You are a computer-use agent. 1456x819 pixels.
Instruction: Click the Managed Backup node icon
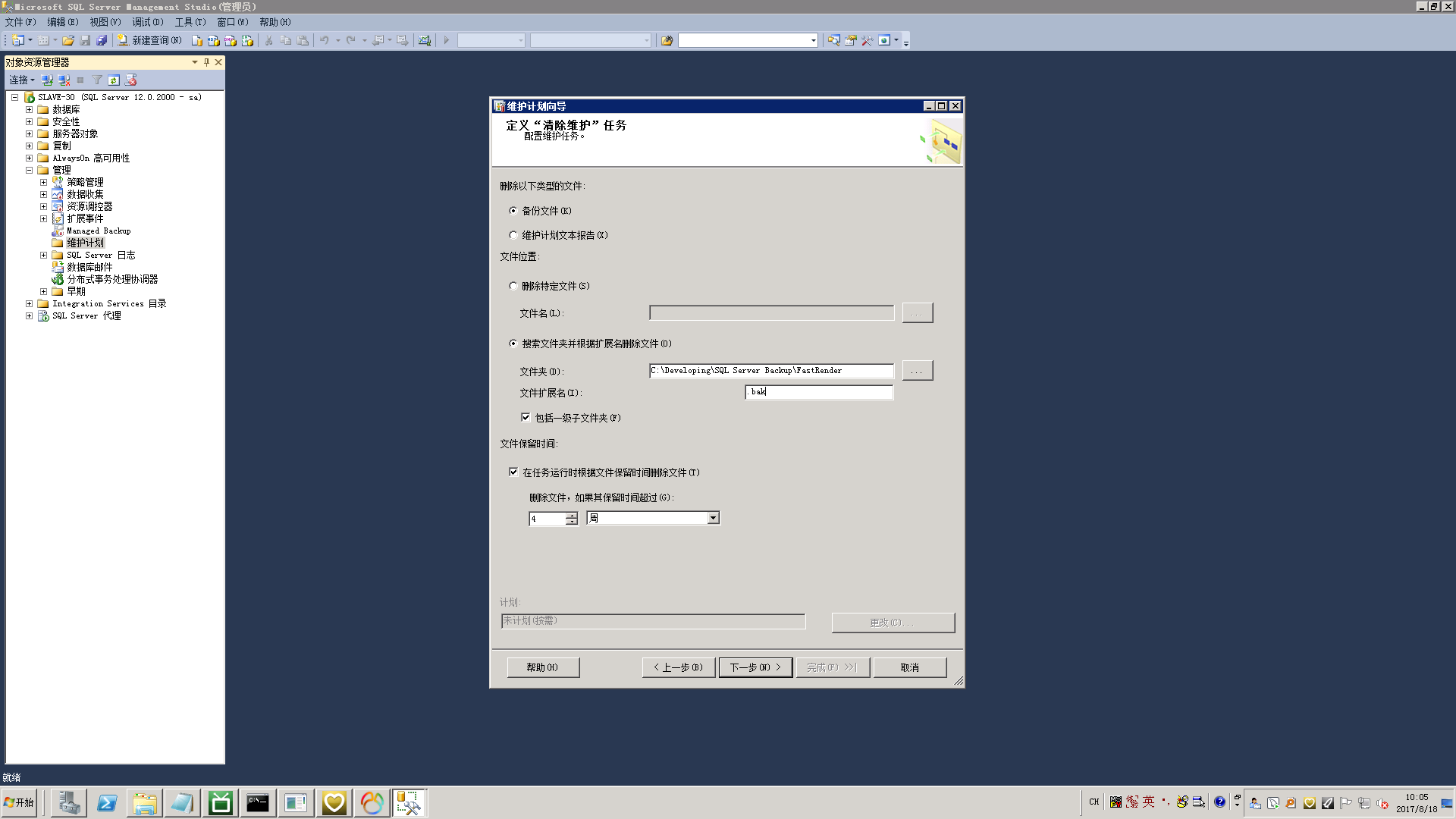(x=55, y=231)
